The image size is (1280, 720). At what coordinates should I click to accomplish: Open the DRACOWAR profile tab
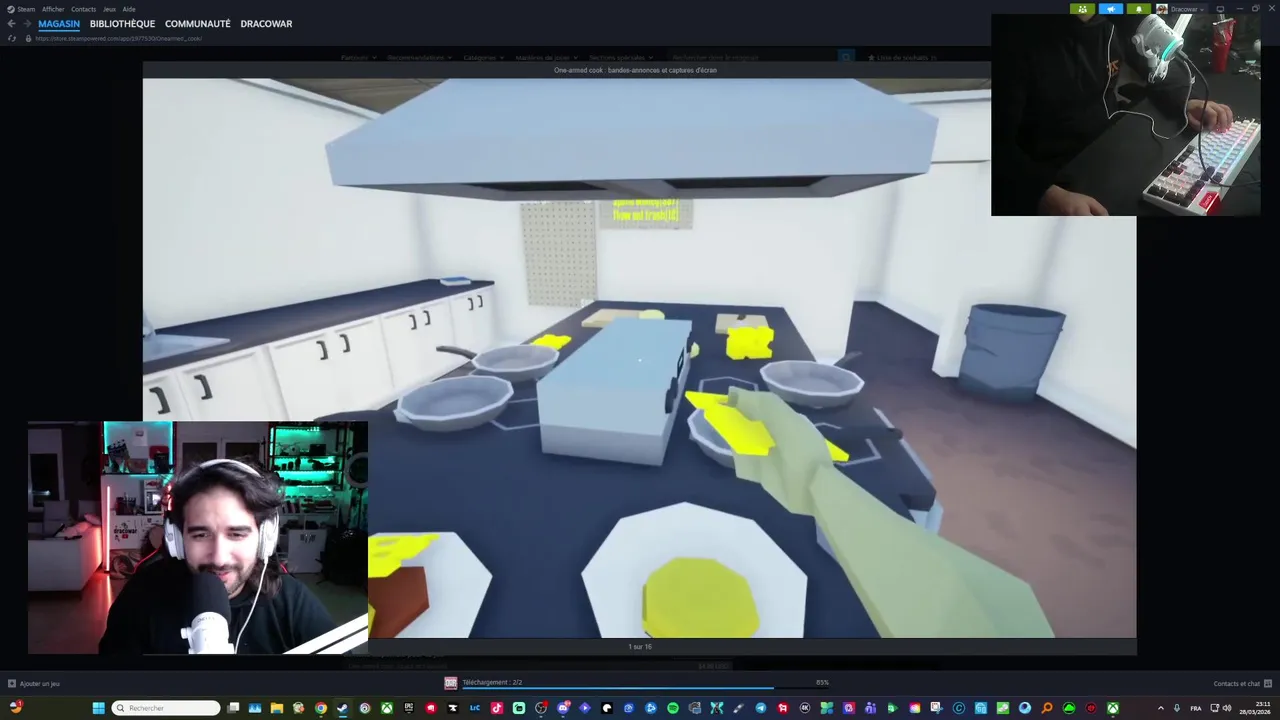(266, 24)
